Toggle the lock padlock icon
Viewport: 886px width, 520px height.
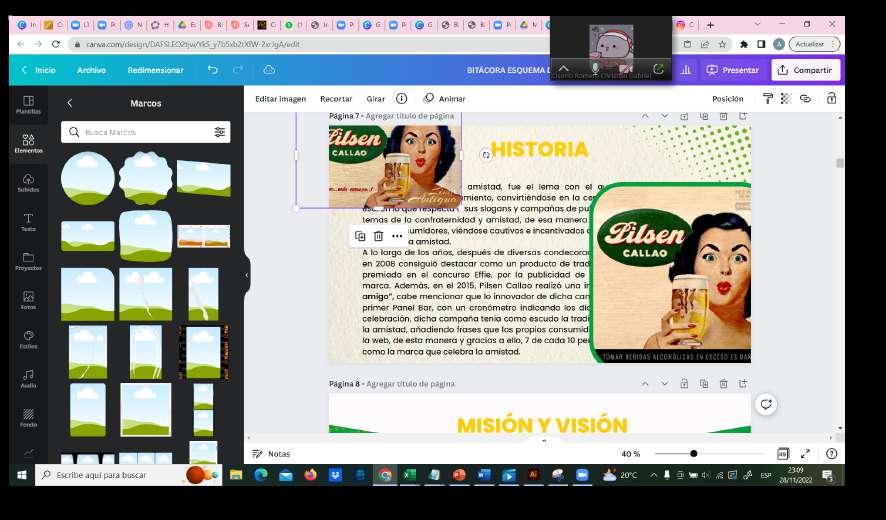click(831, 98)
